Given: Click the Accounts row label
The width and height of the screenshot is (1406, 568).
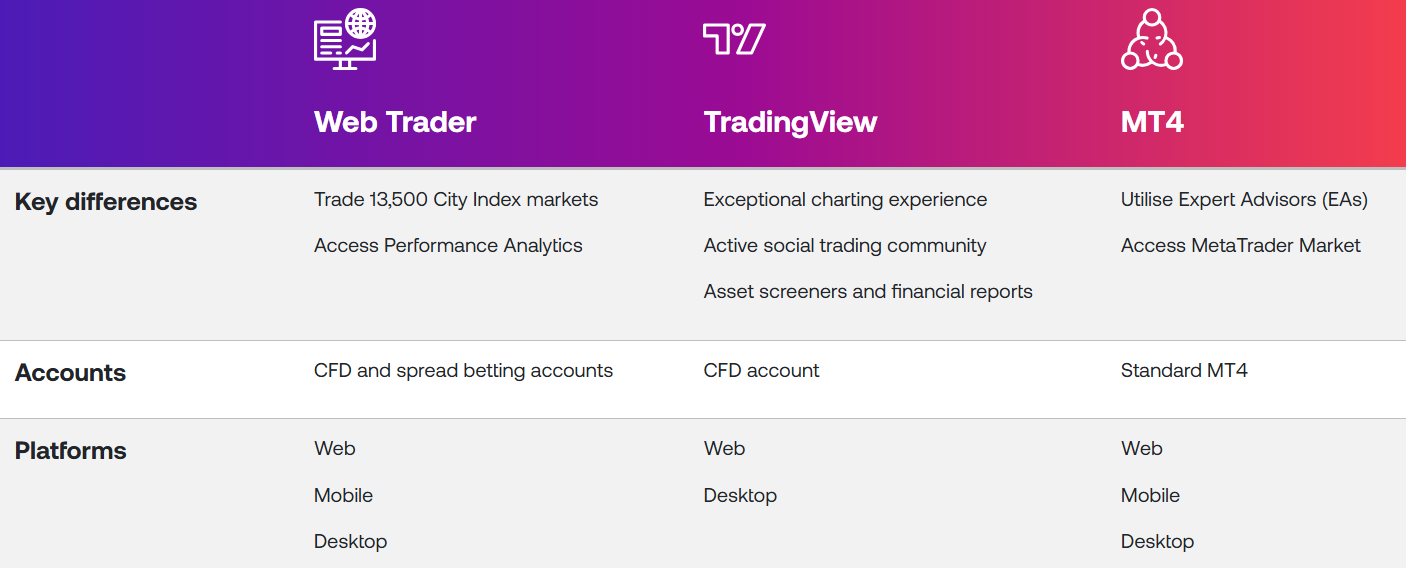Looking at the screenshot, I should point(70,373).
